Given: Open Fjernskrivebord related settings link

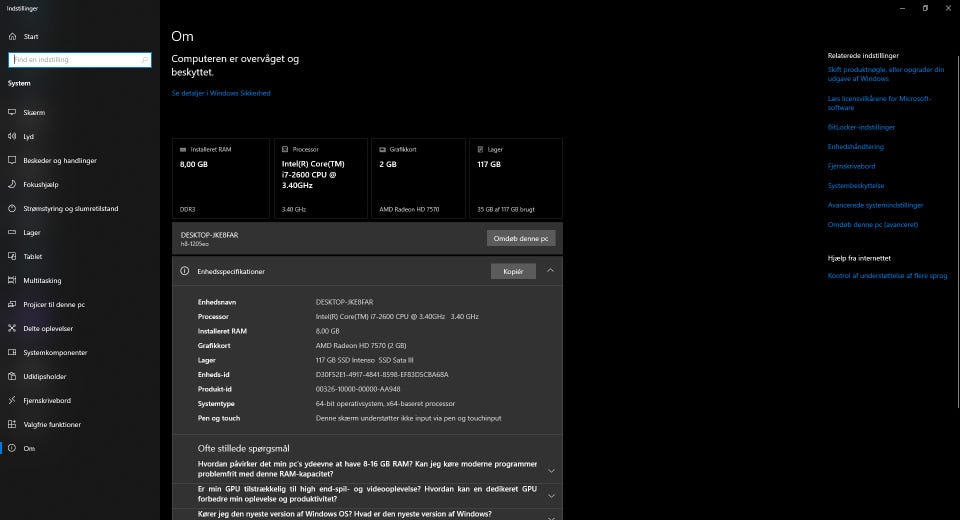Looking at the screenshot, I should pyautogui.click(x=852, y=166).
